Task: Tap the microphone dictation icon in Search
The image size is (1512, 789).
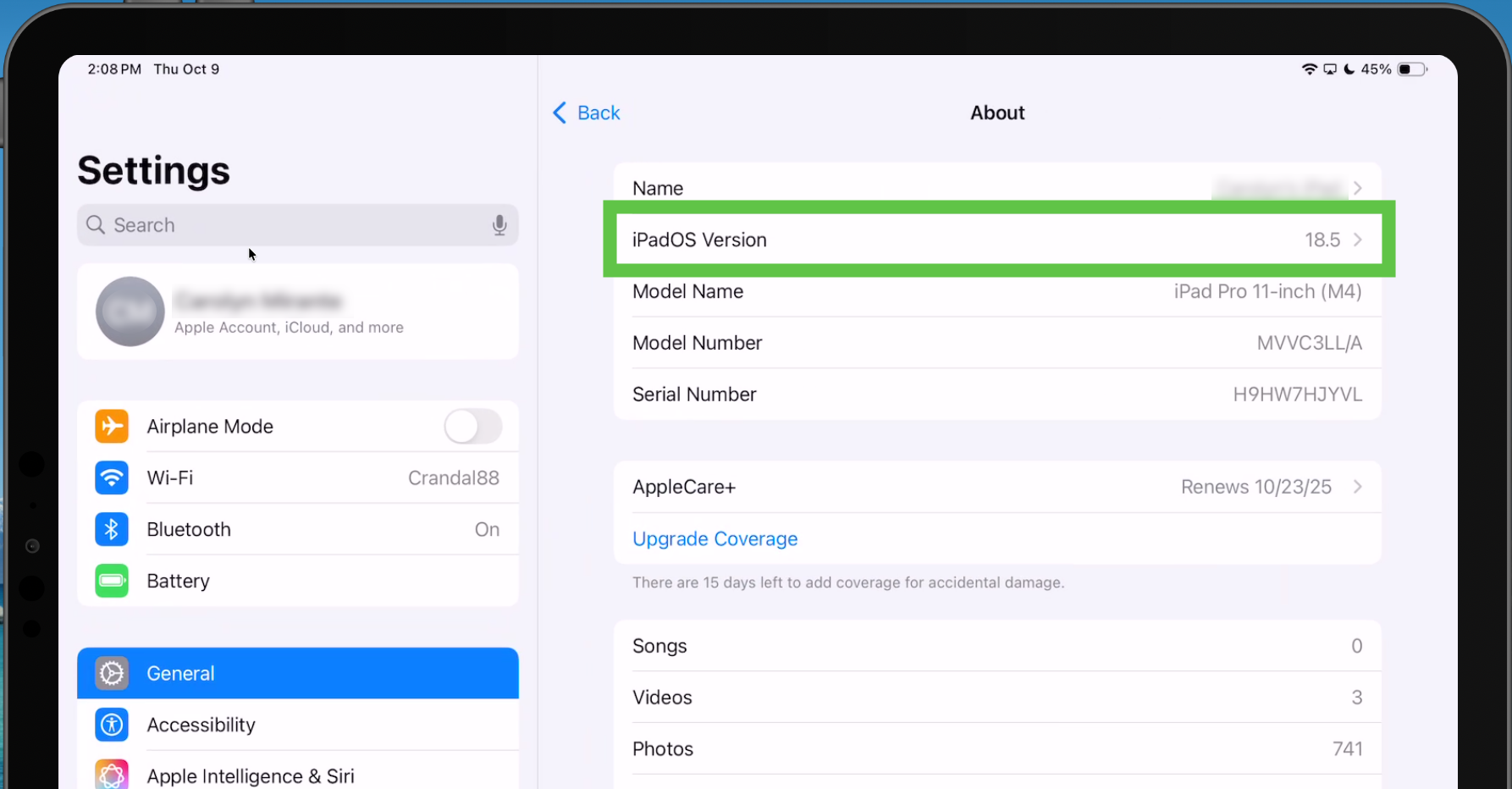Action: (499, 225)
